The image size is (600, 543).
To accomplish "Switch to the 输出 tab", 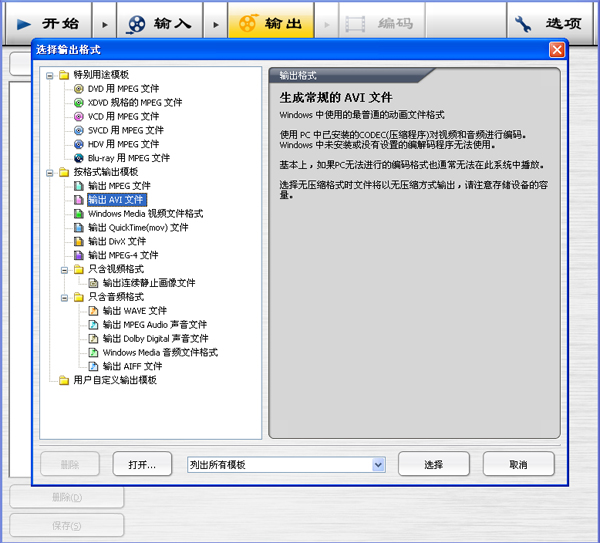I will coord(271,24).
